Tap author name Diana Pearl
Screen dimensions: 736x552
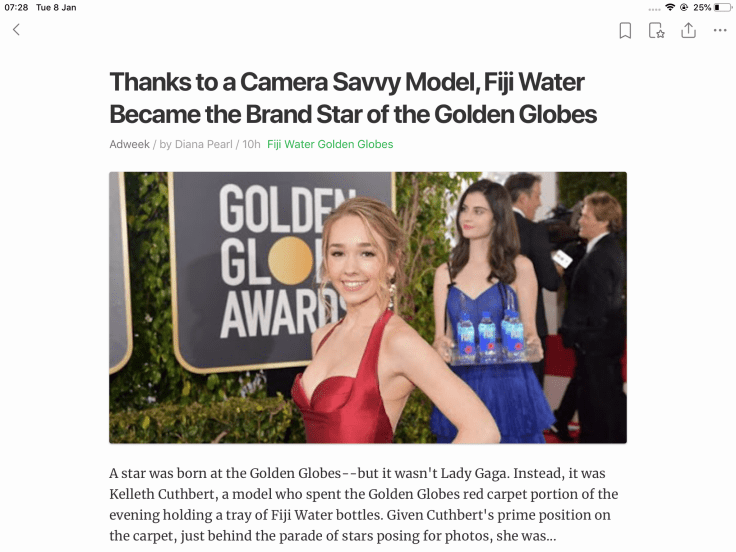tap(203, 144)
